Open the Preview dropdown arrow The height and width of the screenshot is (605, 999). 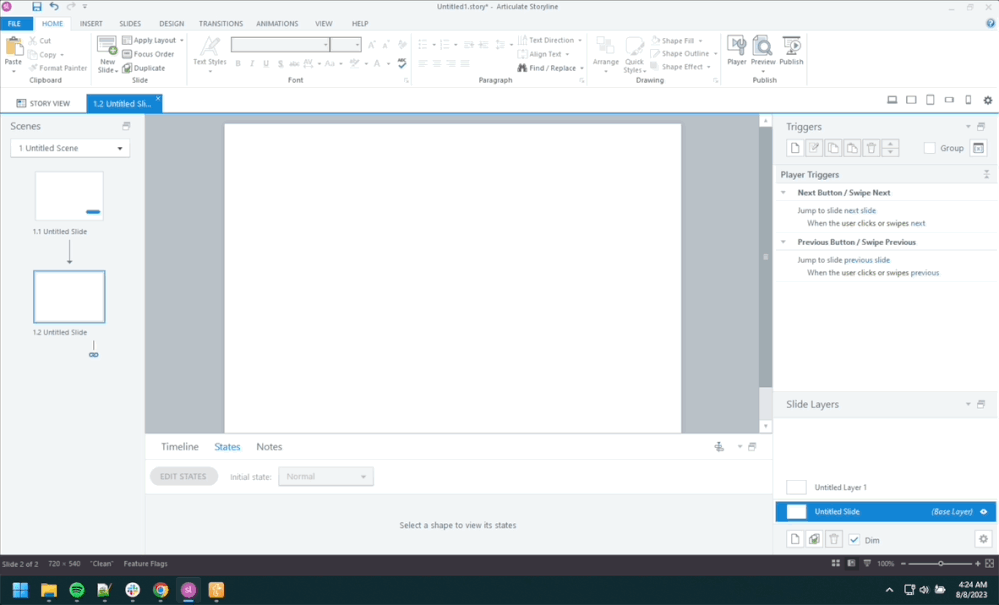click(763, 71)
